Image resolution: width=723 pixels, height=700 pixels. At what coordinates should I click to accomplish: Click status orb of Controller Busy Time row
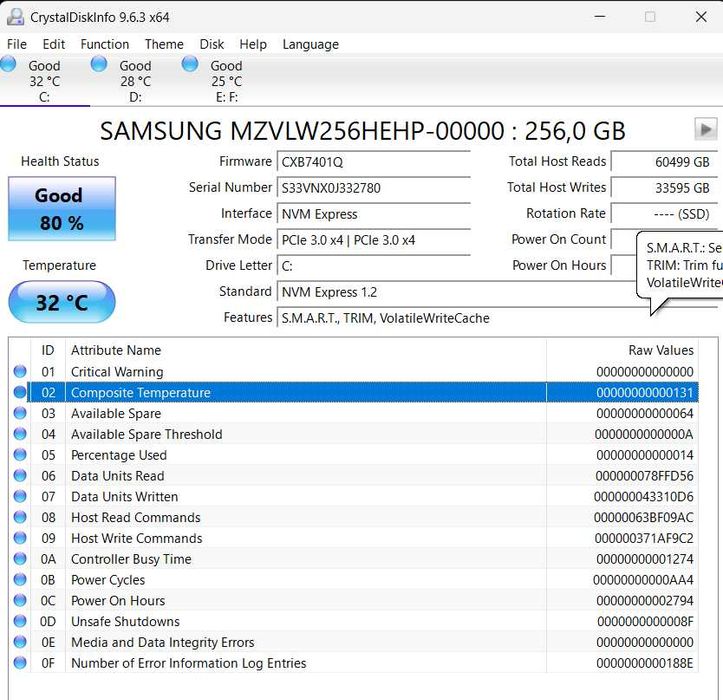pos(20,558)
